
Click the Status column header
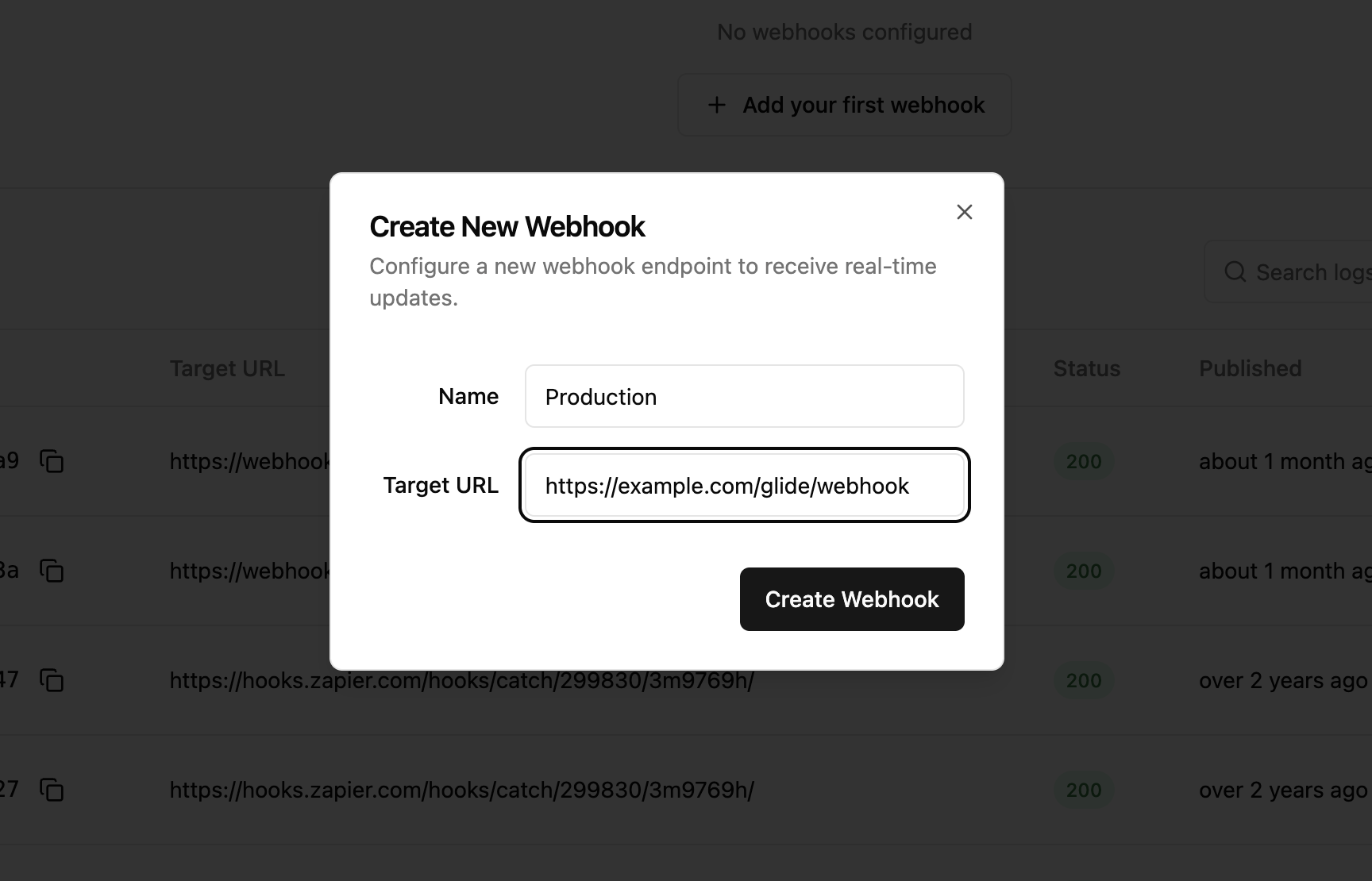[1086, 368]
